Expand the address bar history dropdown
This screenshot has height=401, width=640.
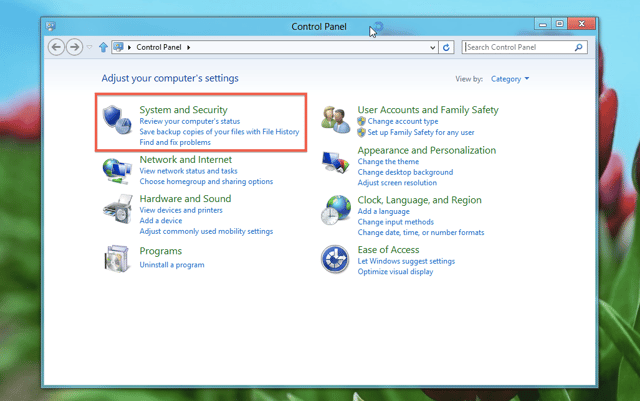433,47
